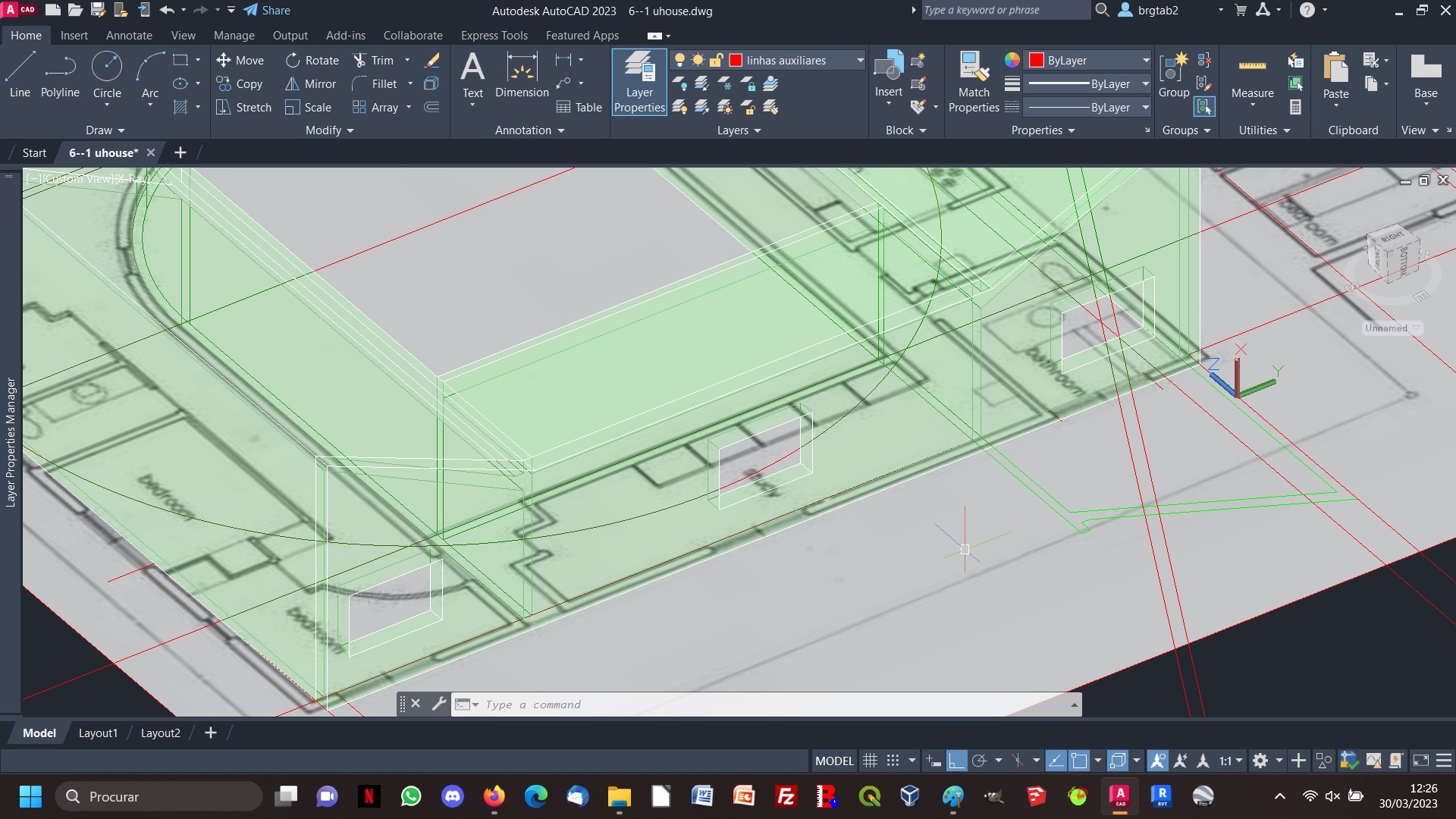1456x819 pixels.
Task: Click AutoCAD taskbar icon in Windows bar
Action: coord(1119,796)
